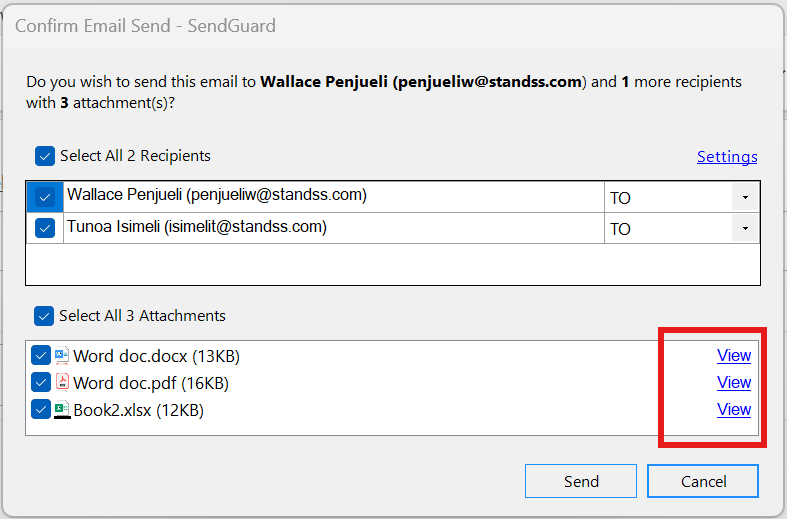Toggle the Select All 2 Recipients checkbox
This screenshot has height=519, width=787.
(45, 156)
